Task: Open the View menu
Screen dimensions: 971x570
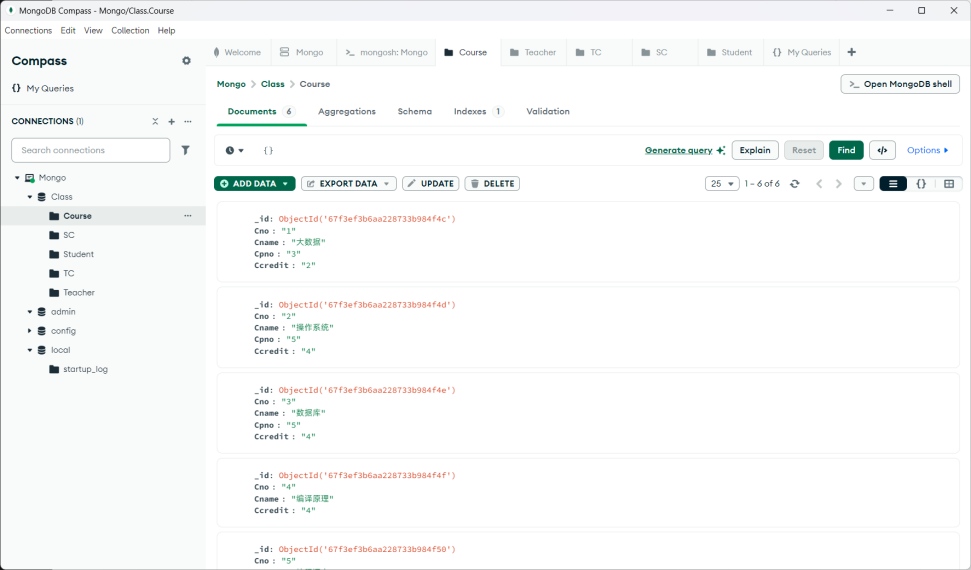Action: click(x=94, y=30)
